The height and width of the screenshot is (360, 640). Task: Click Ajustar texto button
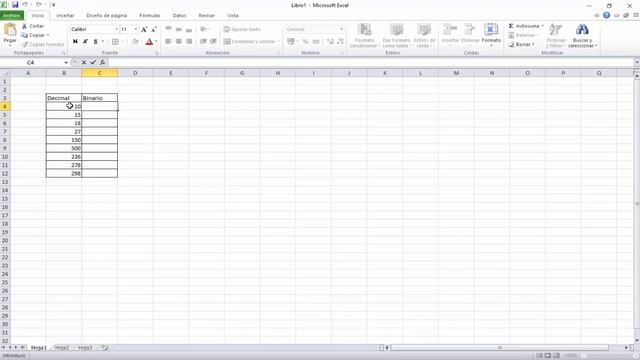(242, 29)
